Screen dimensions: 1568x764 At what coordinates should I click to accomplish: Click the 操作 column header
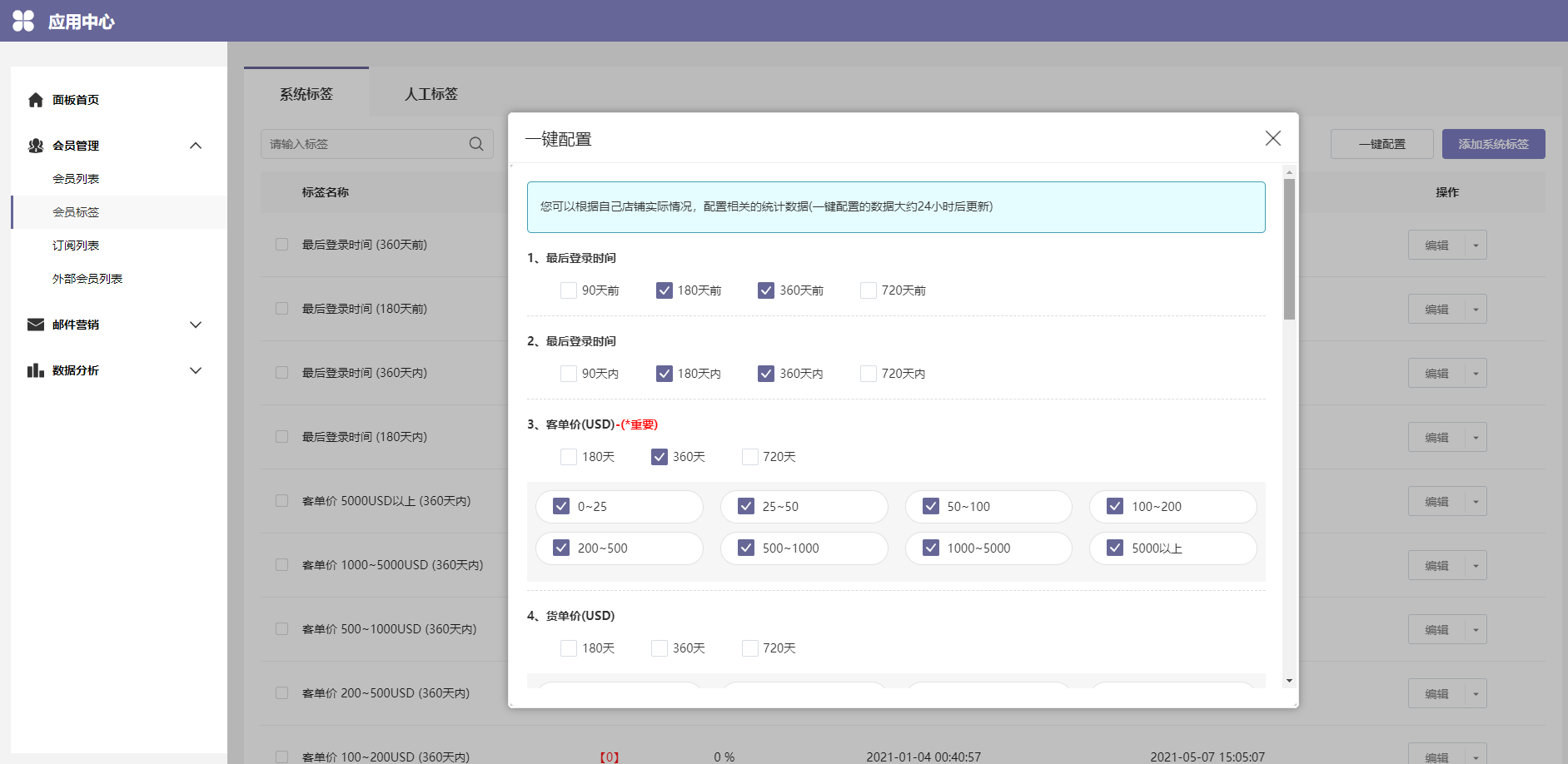(1447, 192)
